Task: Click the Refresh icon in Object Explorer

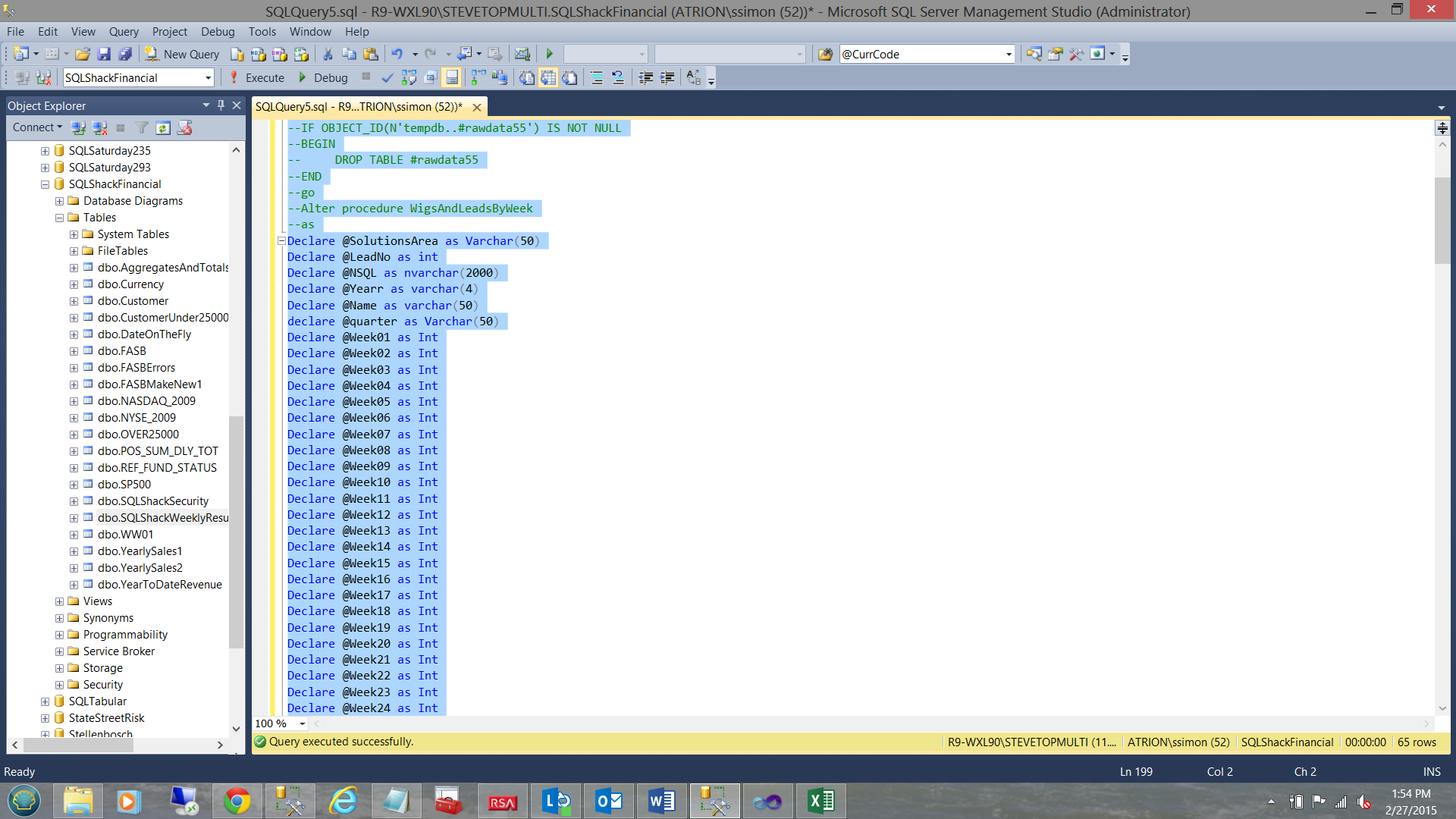Action: click(x=163, y=127)
